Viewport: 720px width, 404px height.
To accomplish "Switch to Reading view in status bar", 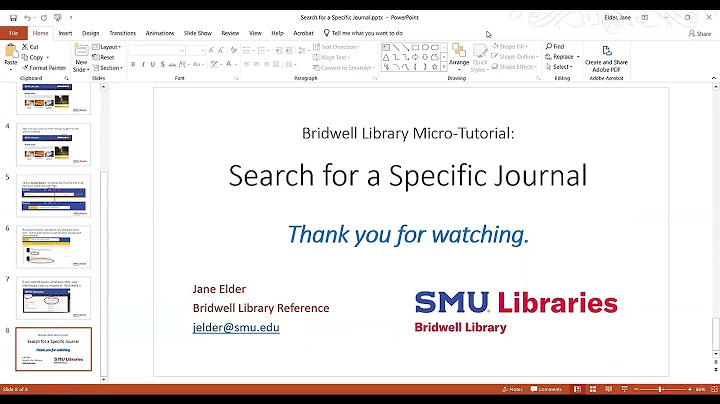I will (608, 389).
